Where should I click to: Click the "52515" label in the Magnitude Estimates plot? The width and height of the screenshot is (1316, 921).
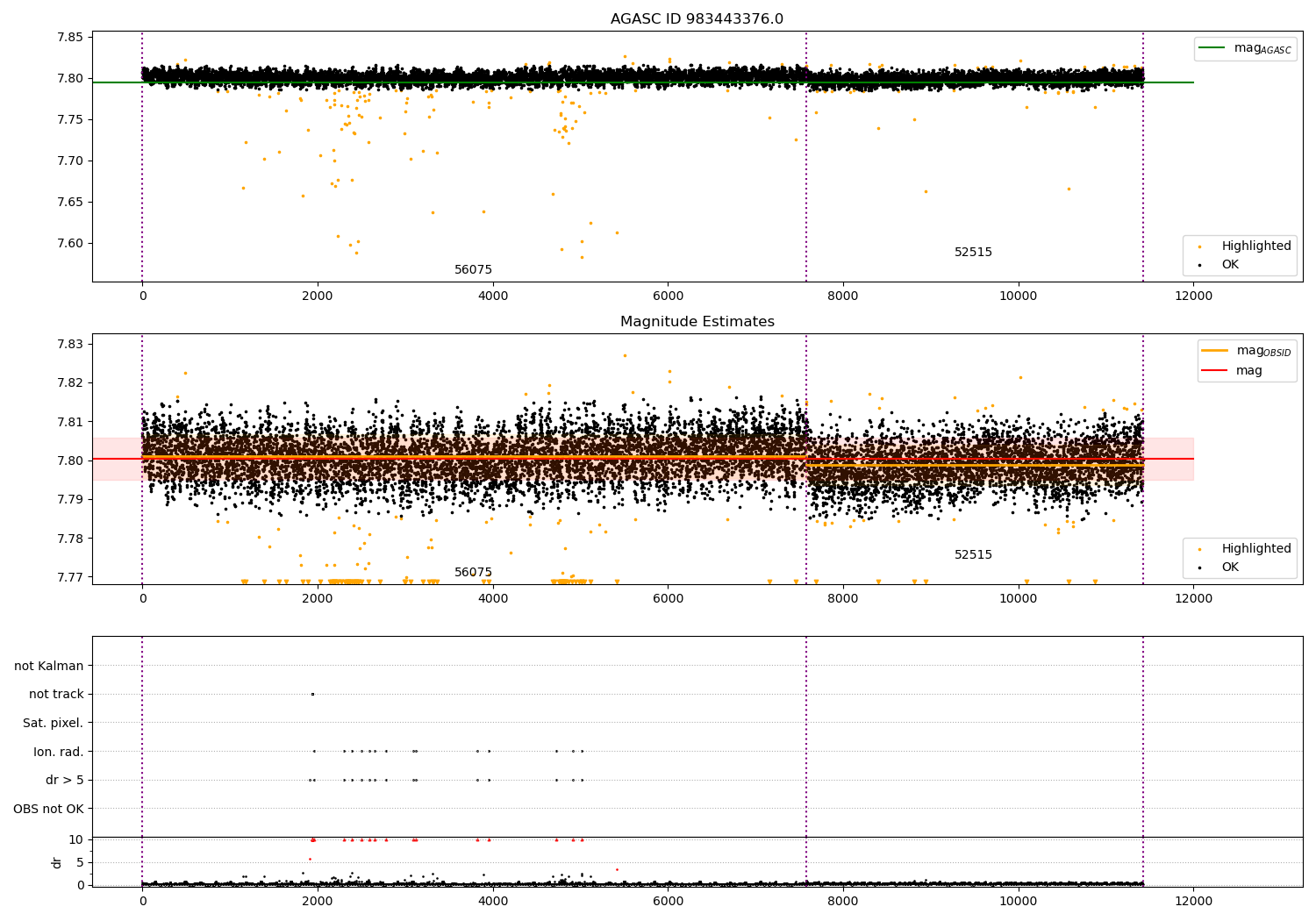[973, 555]
